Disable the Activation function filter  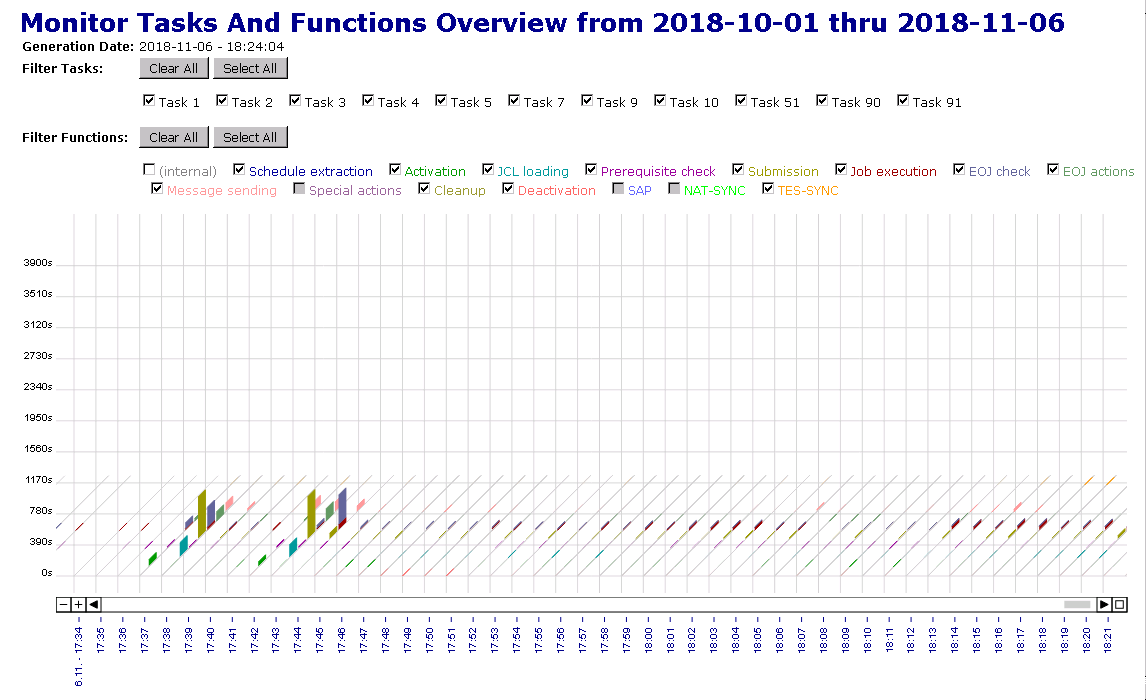394,169
